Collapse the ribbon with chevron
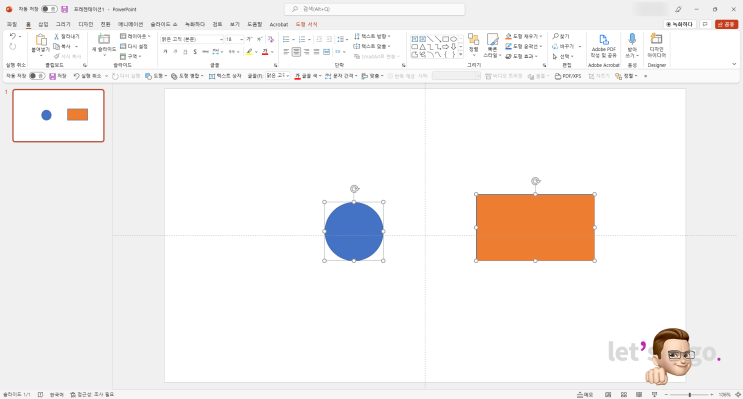The width and height of the screenshot is (743, 399). pos(734,64)
